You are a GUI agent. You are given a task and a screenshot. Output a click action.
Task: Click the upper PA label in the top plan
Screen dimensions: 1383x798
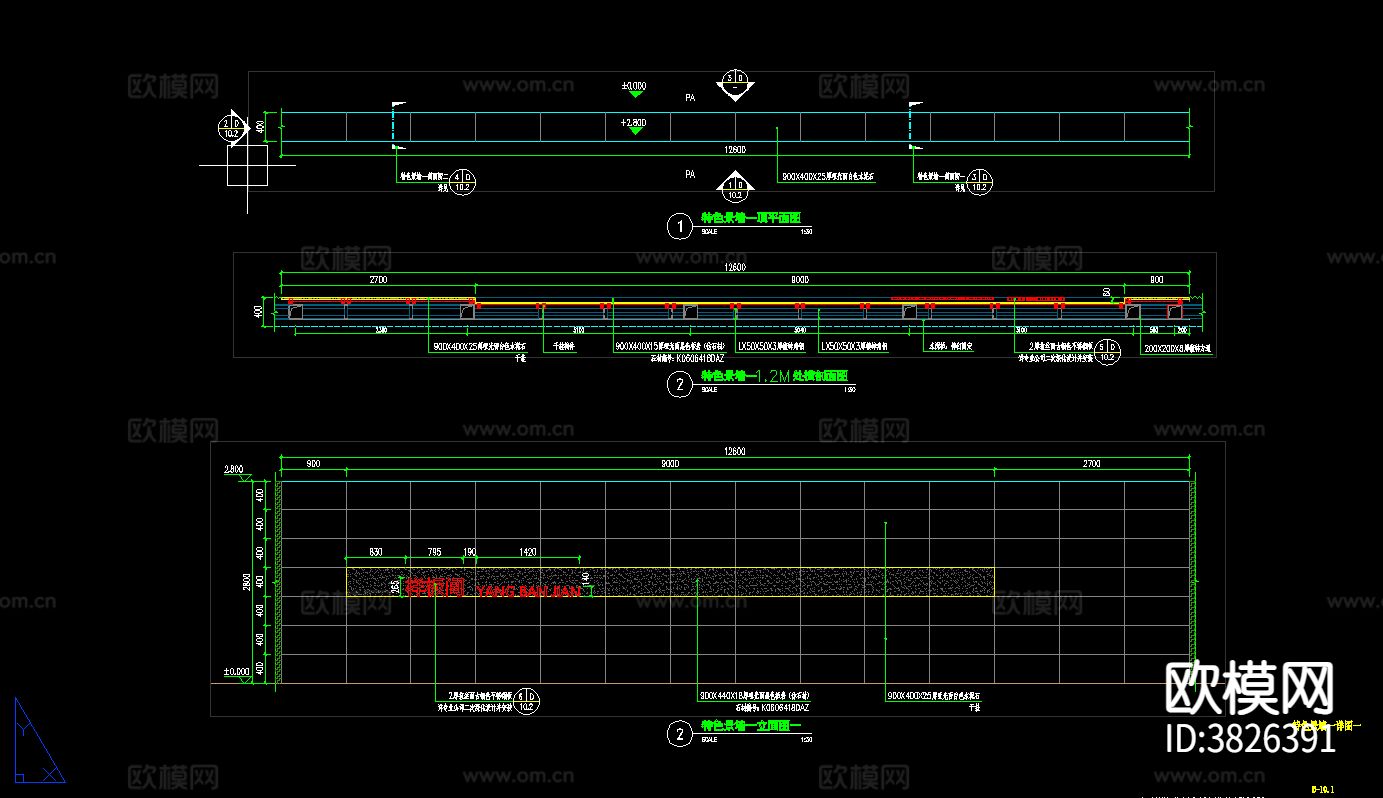690,98
